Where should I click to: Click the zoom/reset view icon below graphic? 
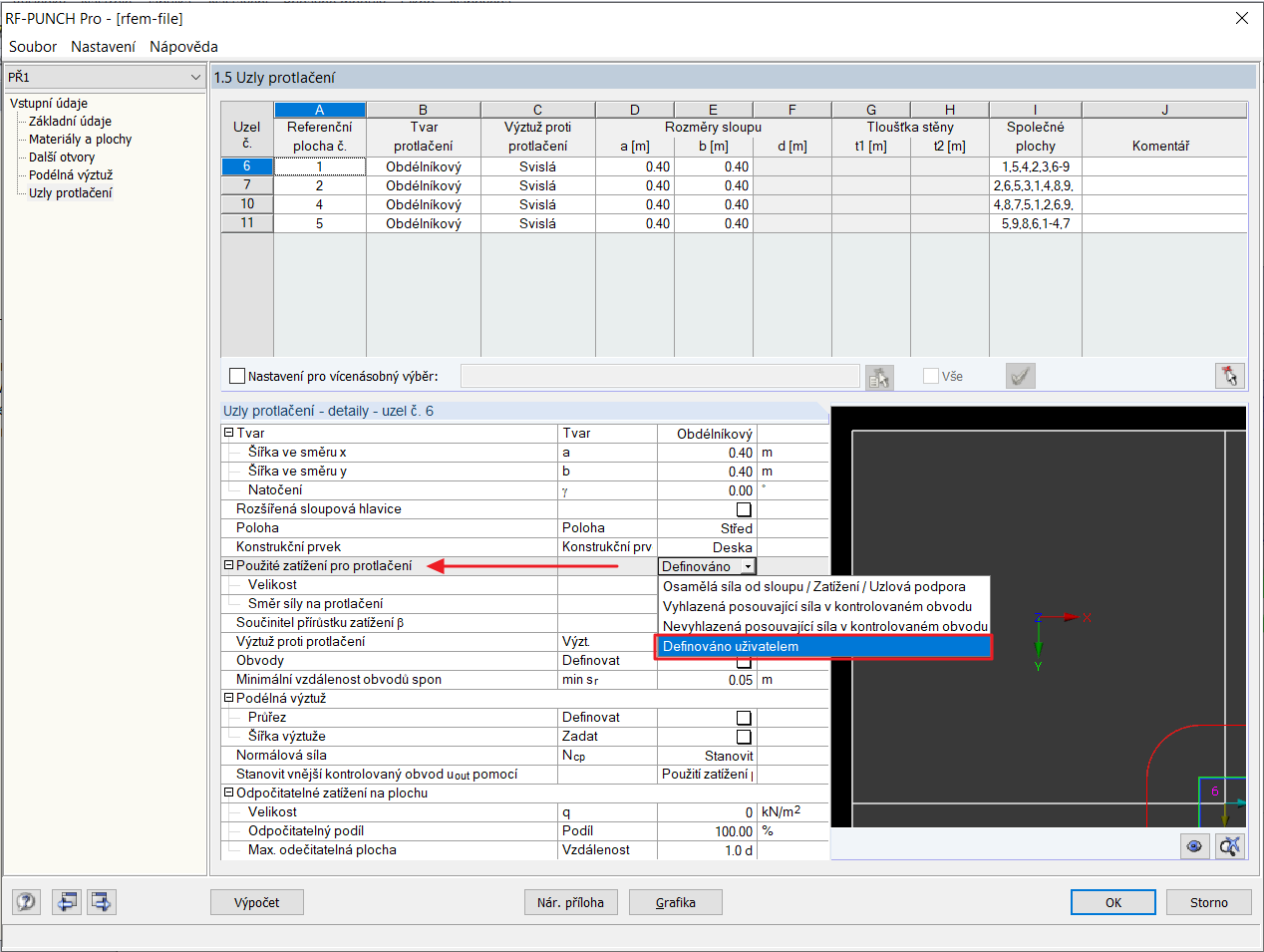coord(1230,846)
